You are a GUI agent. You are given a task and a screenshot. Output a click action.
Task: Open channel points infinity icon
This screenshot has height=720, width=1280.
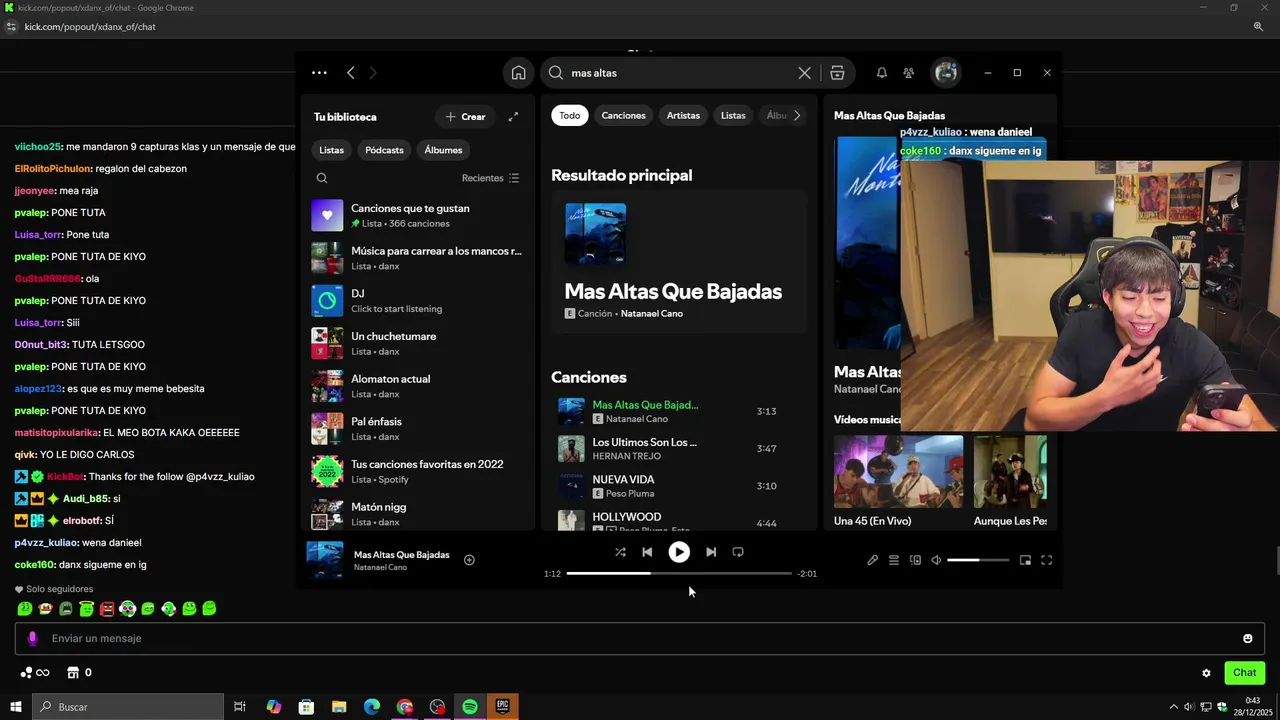tap(35, 673)
